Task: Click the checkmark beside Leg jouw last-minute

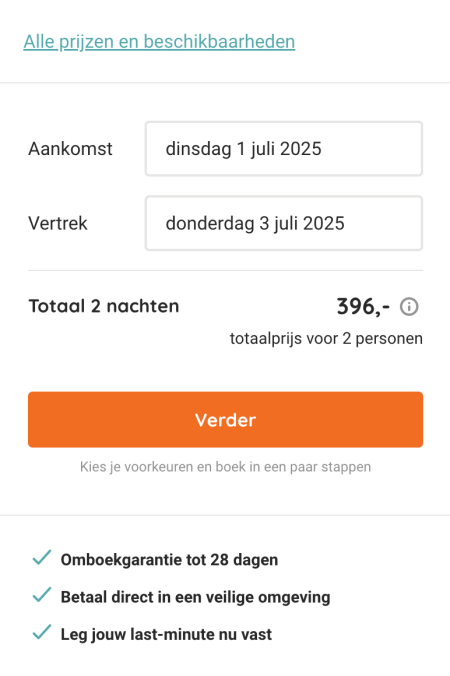Action: coord(42,632)
